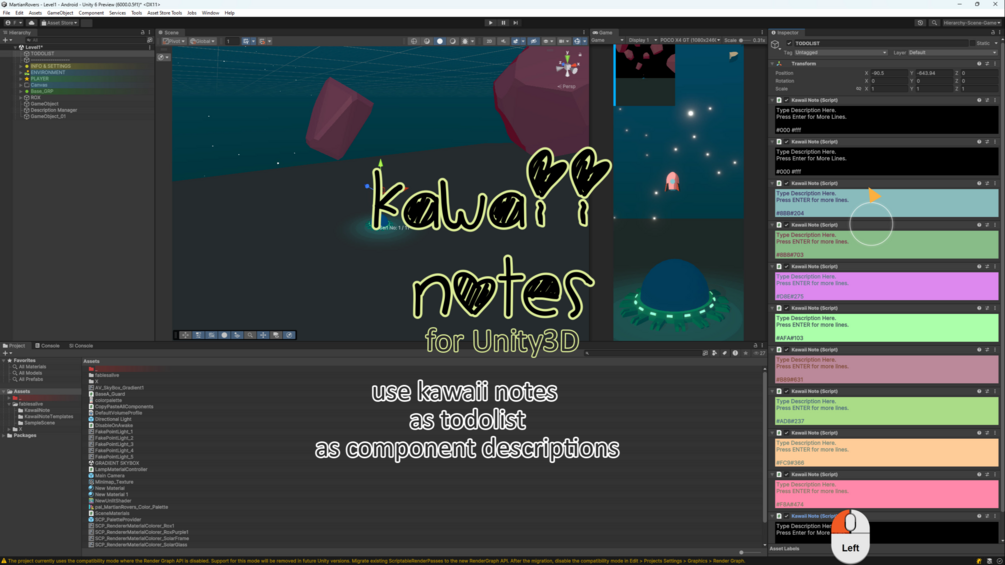This screenshot has height=565, width=1005.
Task: Open the Global handle rotation dropdown
Action: pyautogui.click(x=203, y=41)
